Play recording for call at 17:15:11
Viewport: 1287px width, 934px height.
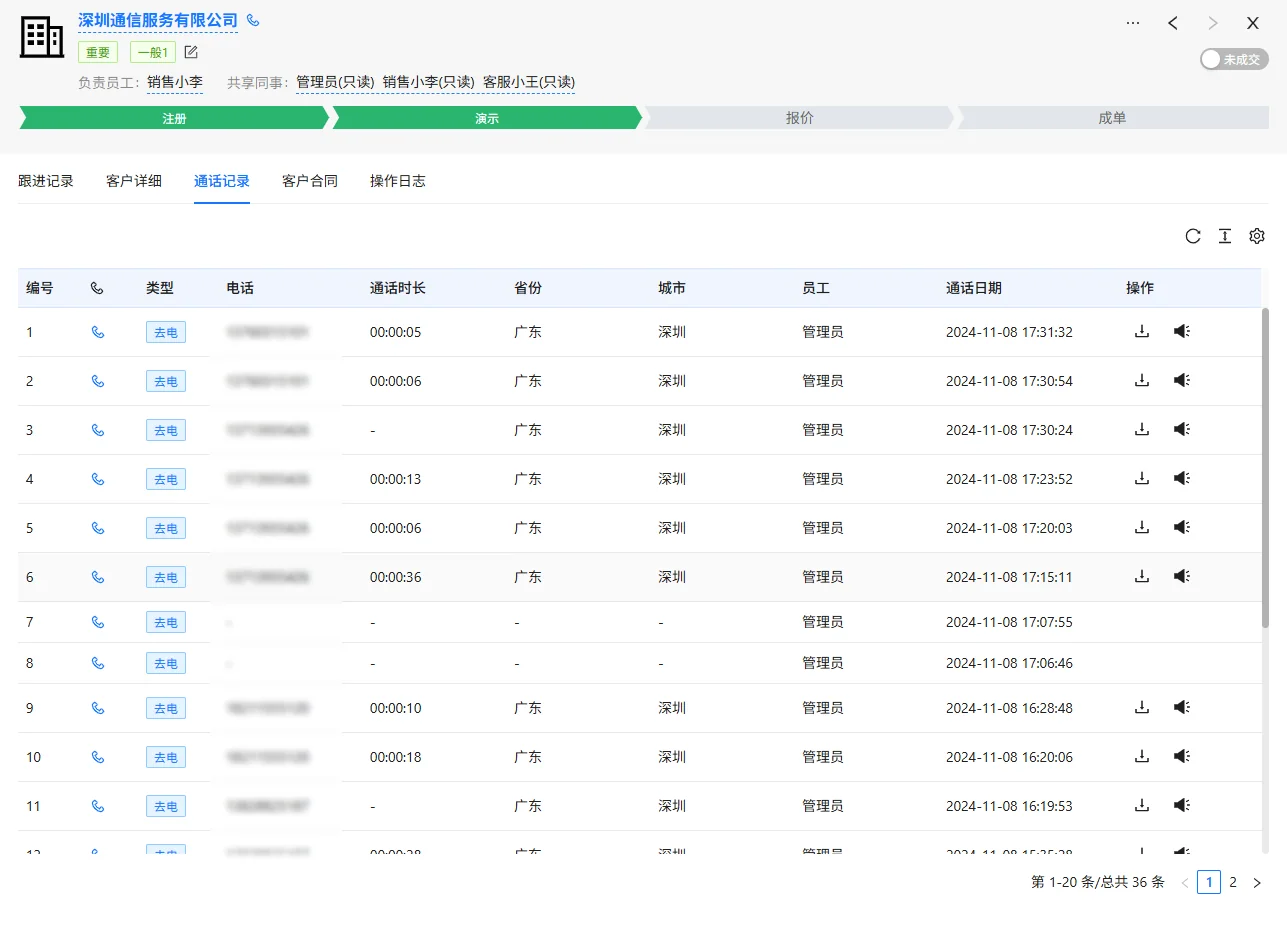coord(1181,576)
